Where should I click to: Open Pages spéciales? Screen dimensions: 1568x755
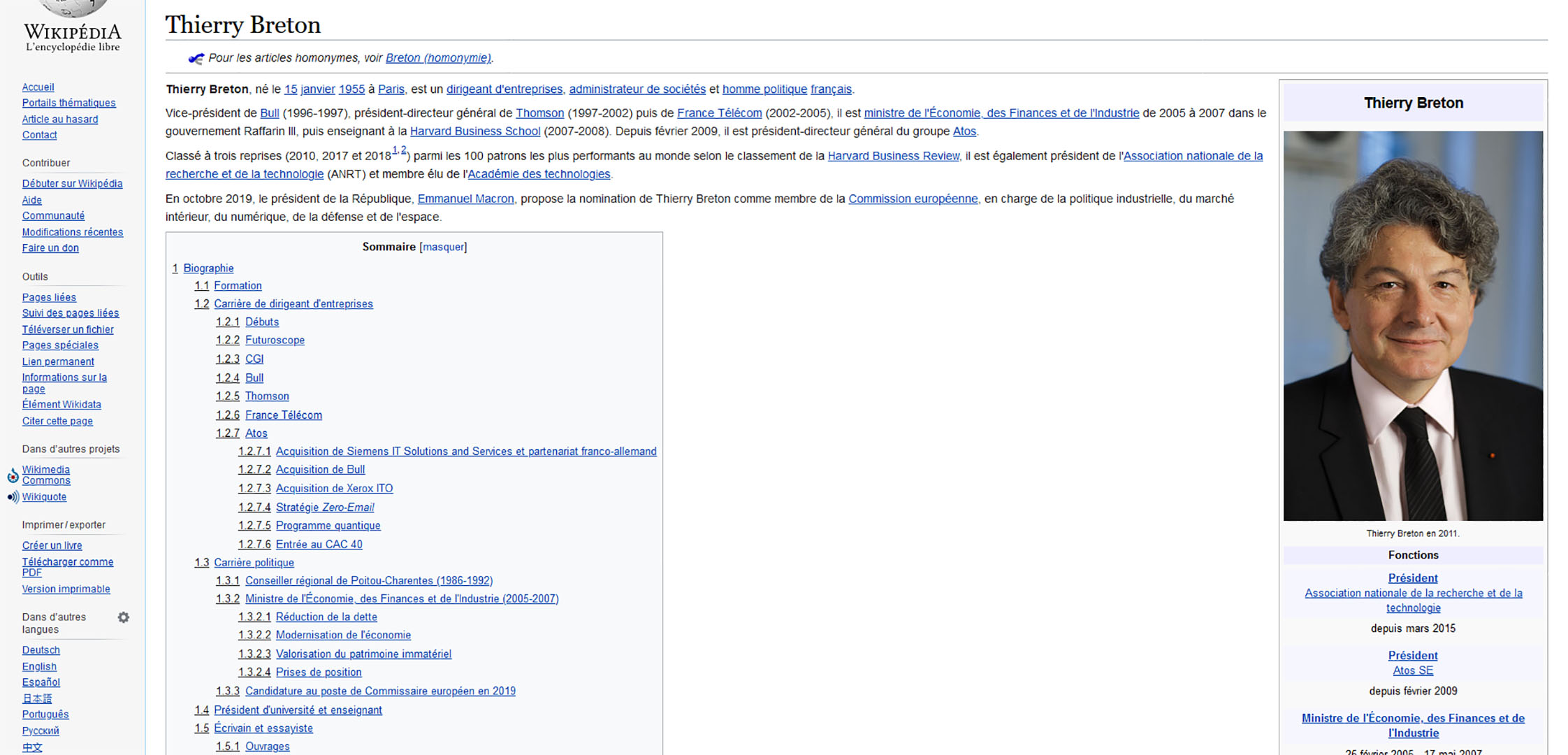click(60, 345)
